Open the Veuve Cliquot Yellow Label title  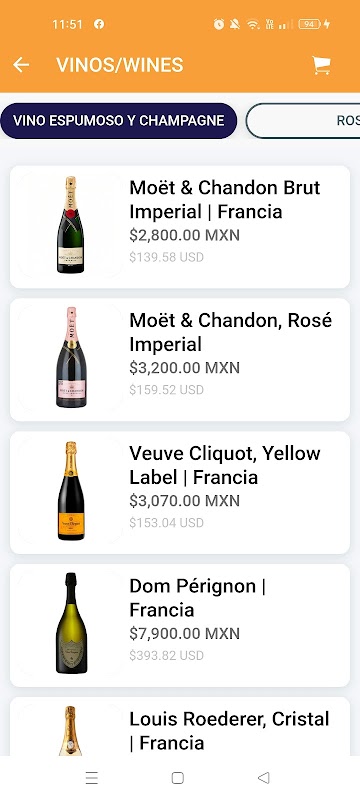click(225, 465)
